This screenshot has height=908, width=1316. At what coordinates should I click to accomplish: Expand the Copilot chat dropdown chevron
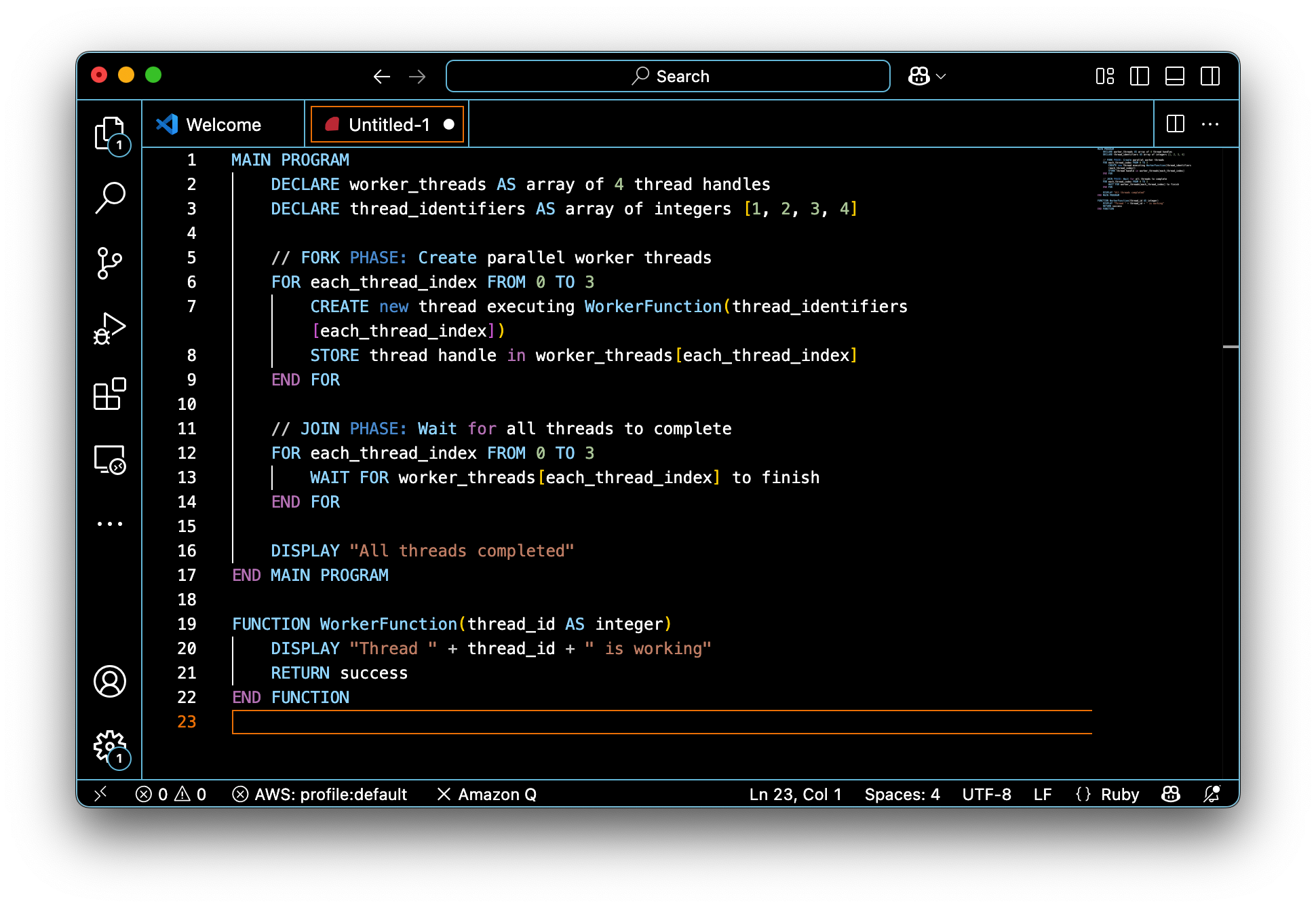941,77
